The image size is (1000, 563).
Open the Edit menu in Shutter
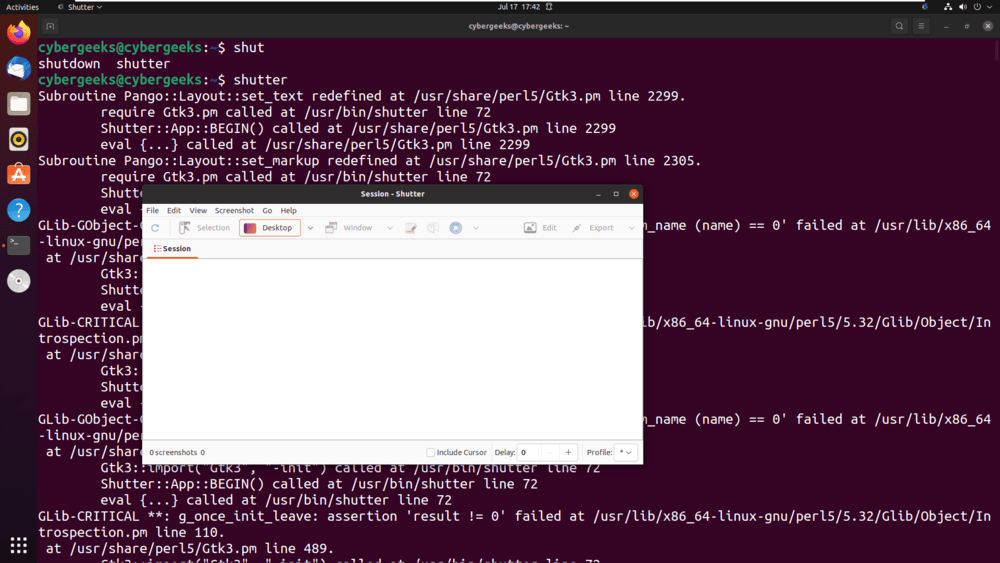(174, 210)
